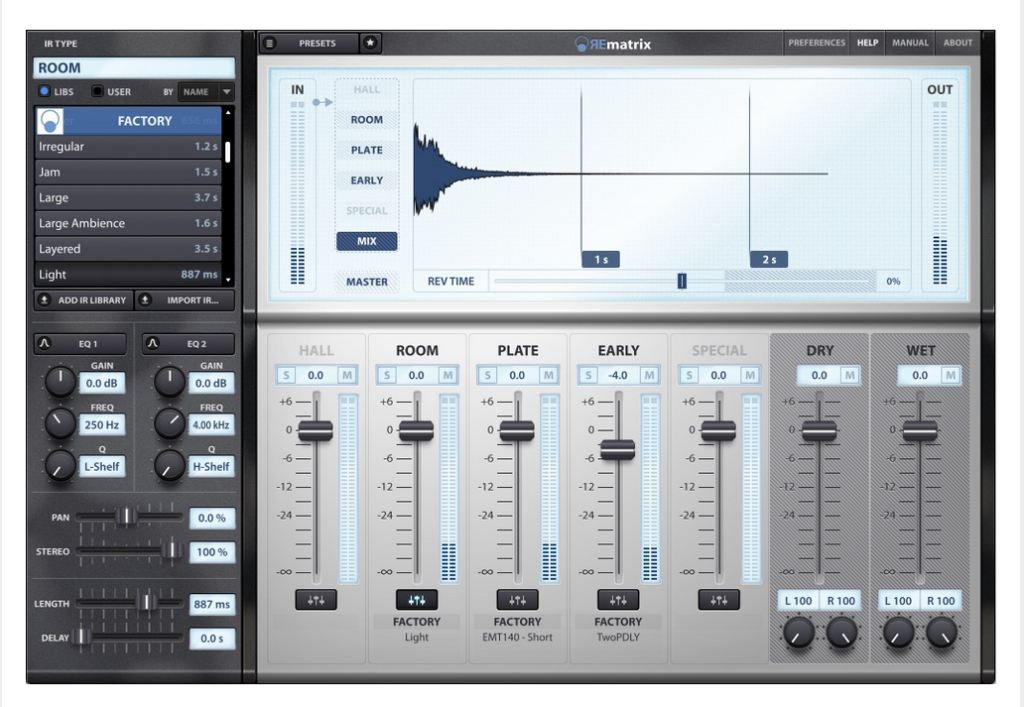Image resolution: width=1024 pixels, height=707 pixels.
Task: Open the SPECIAL channel settings mixer icon
Action: (718, 600)
